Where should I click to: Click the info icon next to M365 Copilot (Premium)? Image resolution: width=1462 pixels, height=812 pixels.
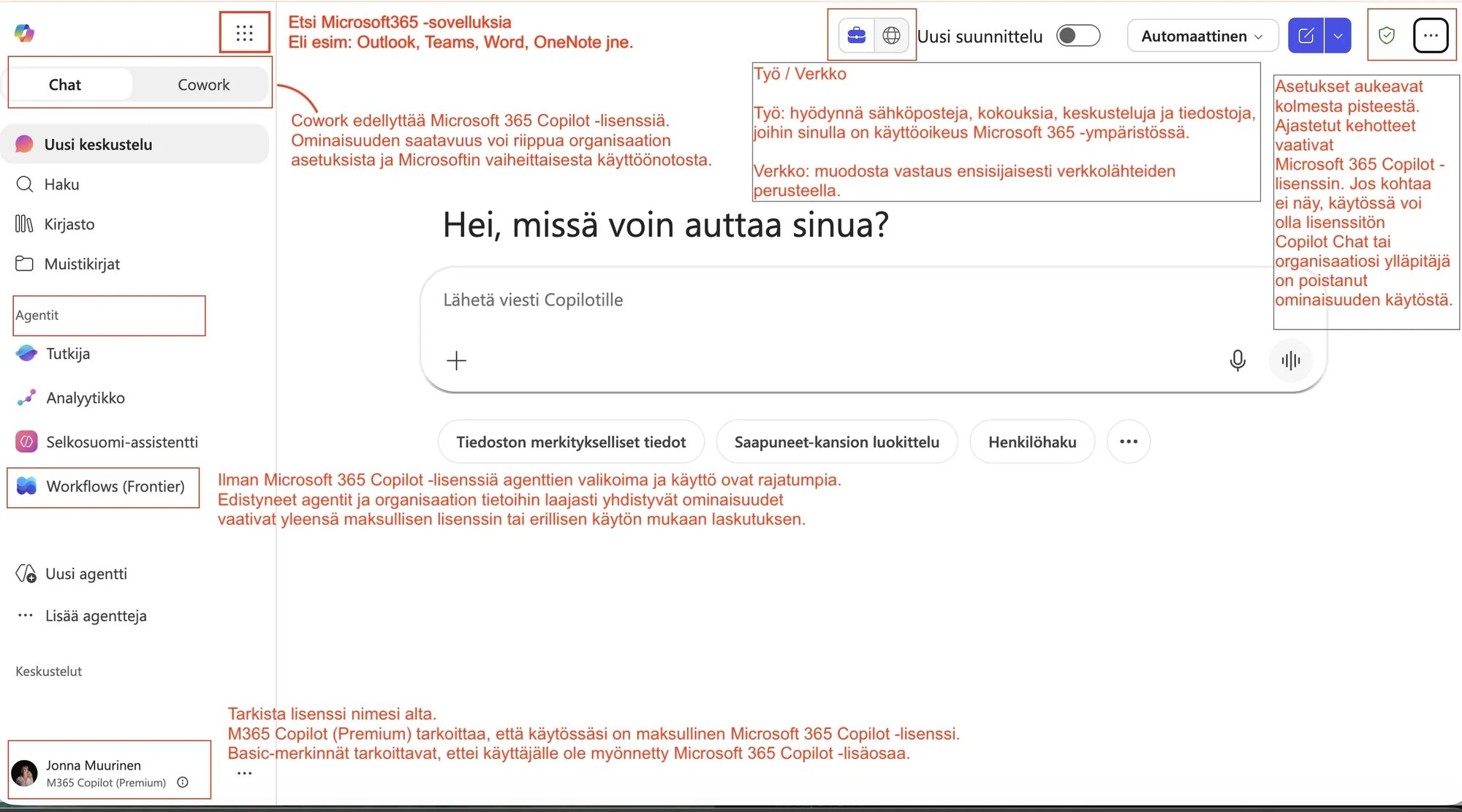183,782
